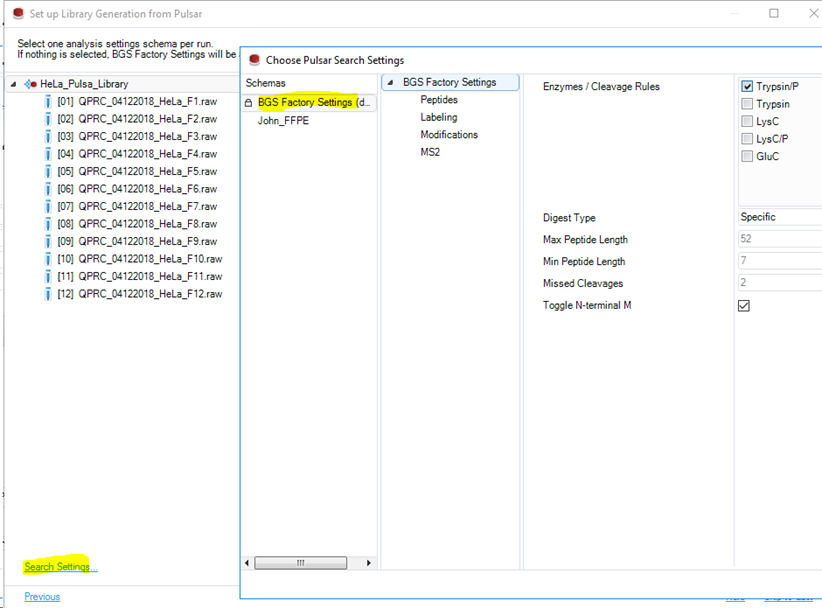This screenshot has height=608, width=822.
Task: Click the file icon for QPRC_04122018_HeLa_F8.raw
Action: click(48, 224)
